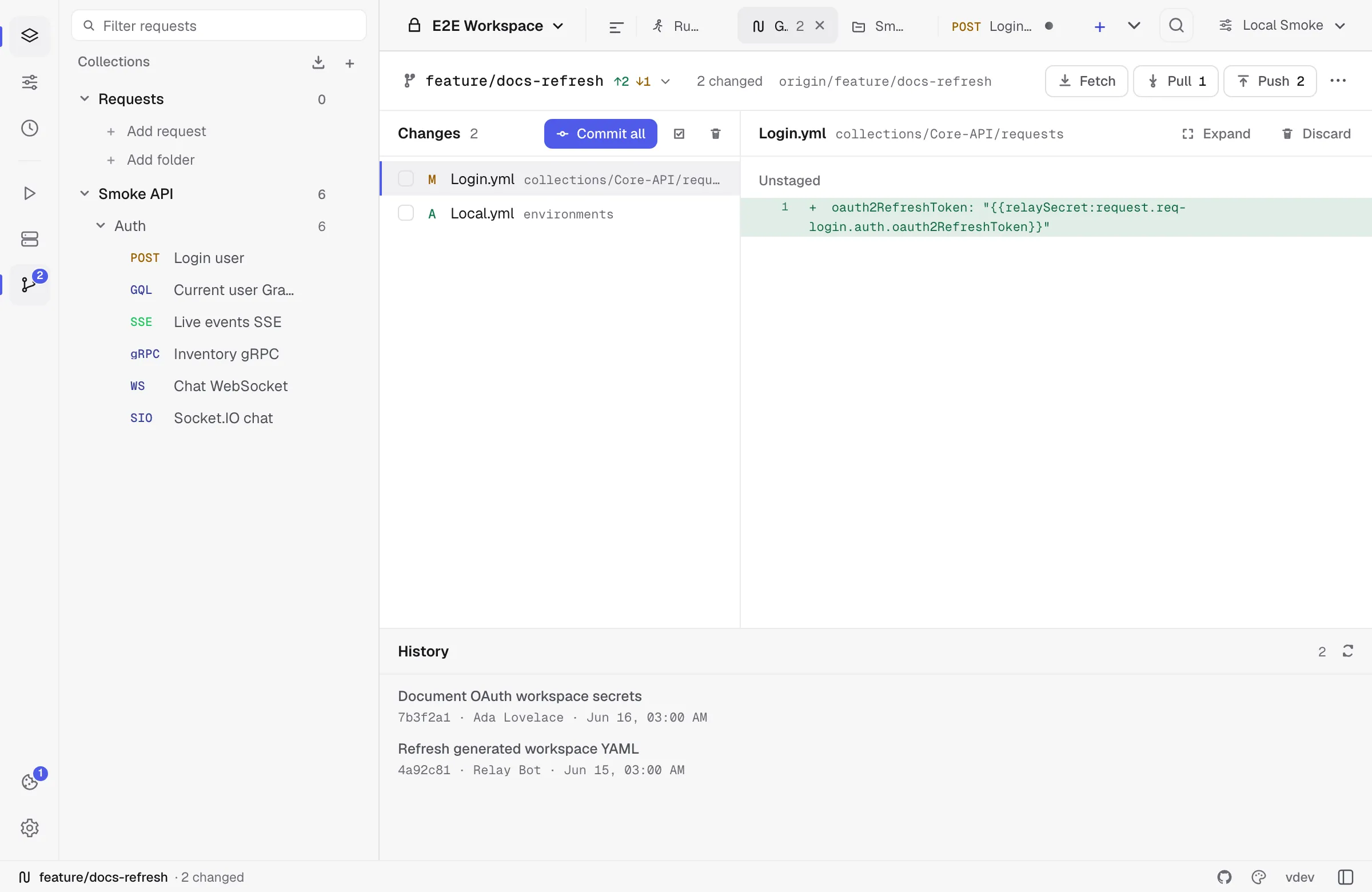The image size is (1372, 892).
Task: Click the Push 2 button
Action: point(1270,81)
